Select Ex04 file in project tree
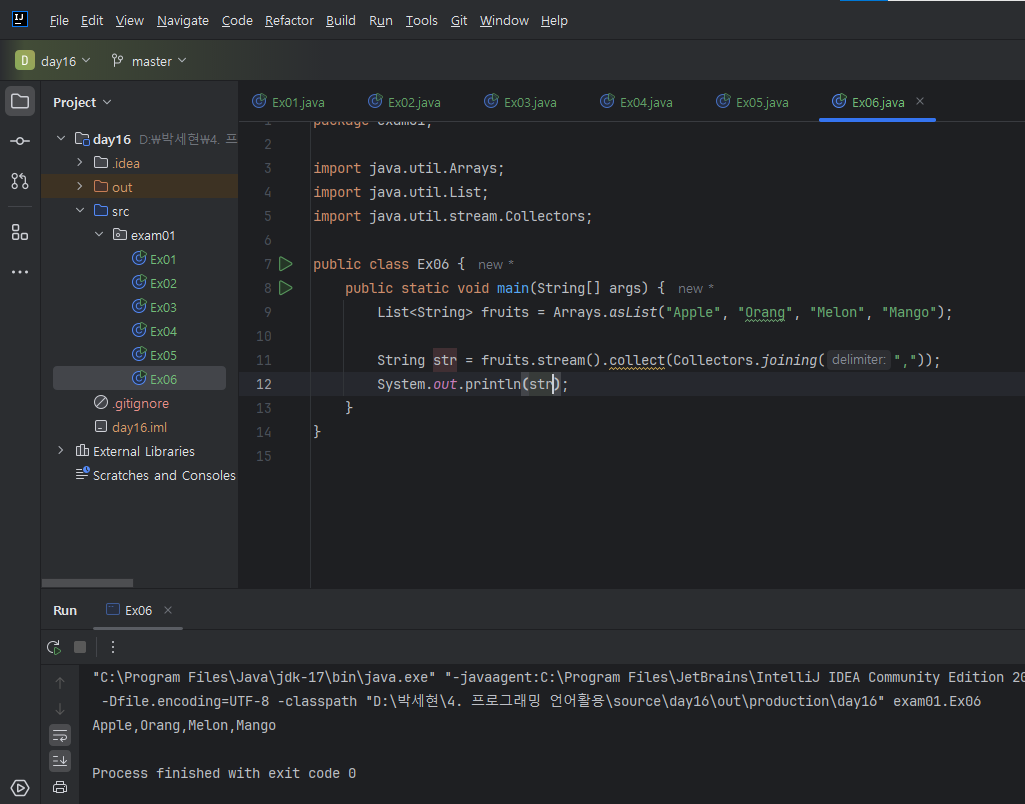This screenshot has width=1025, height=804. coord(163,331)
